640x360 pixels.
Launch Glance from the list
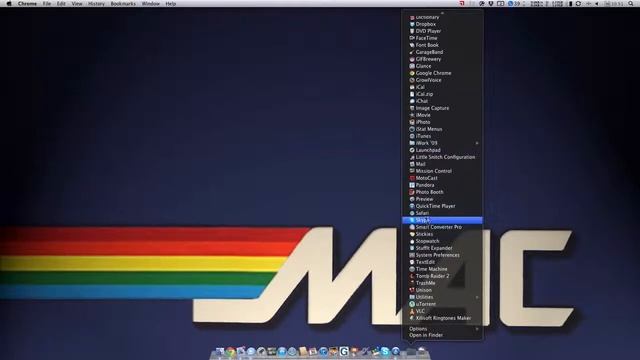(x=442, y=66)
